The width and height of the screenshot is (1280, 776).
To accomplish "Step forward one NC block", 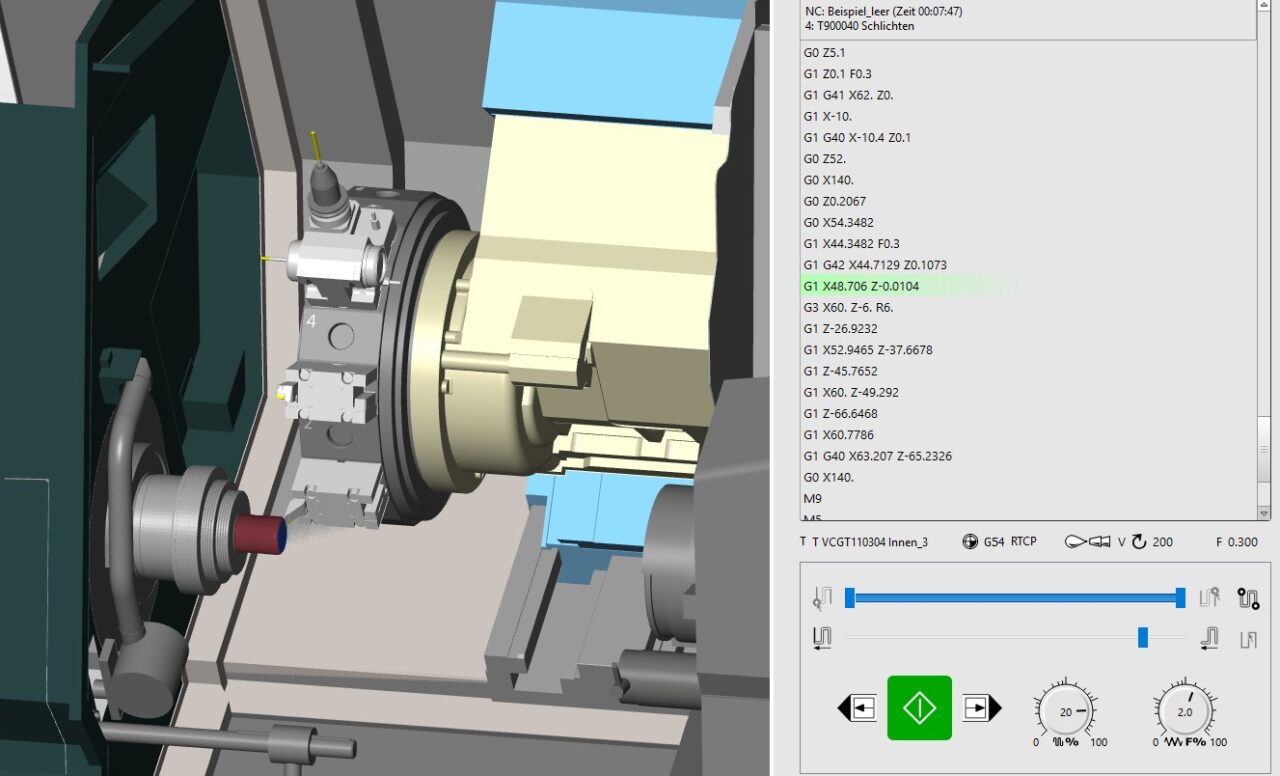I will [x=978, y=707].
